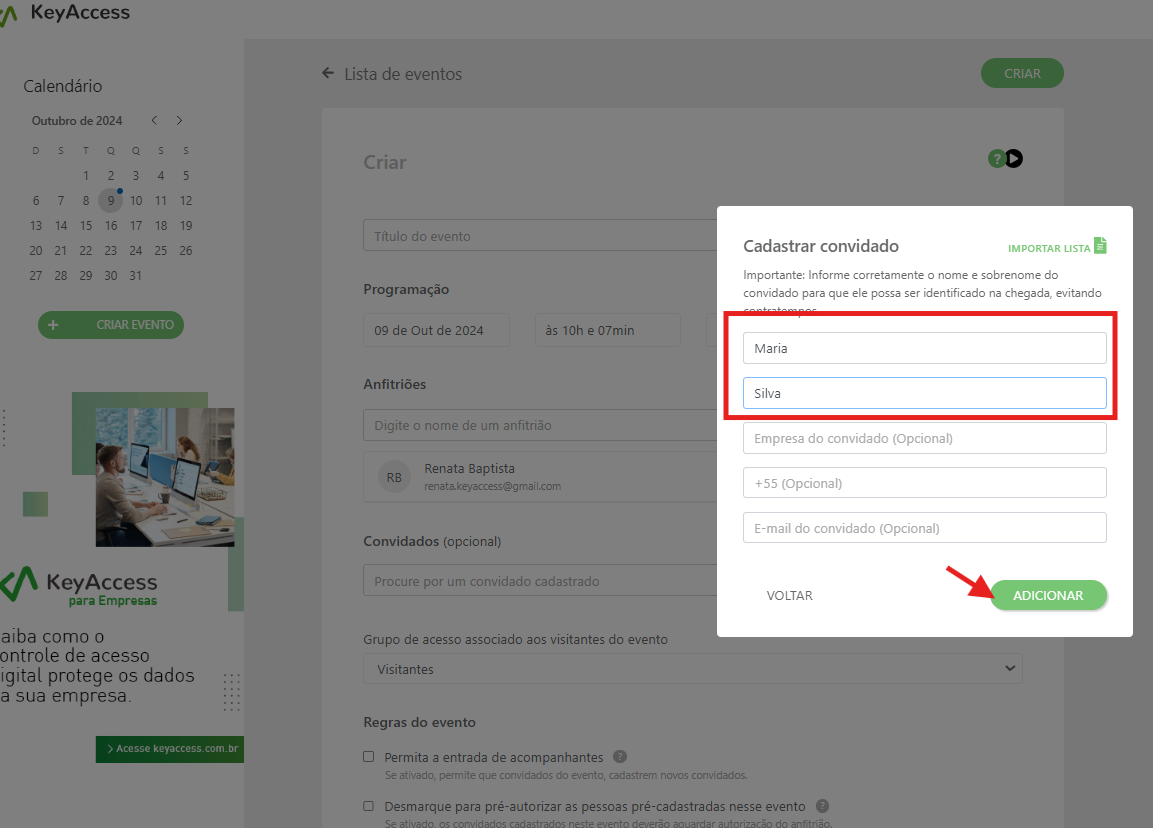Click info icon next to acompanhantes rule
1153x828 pixels.
click(x=620, y=757)
